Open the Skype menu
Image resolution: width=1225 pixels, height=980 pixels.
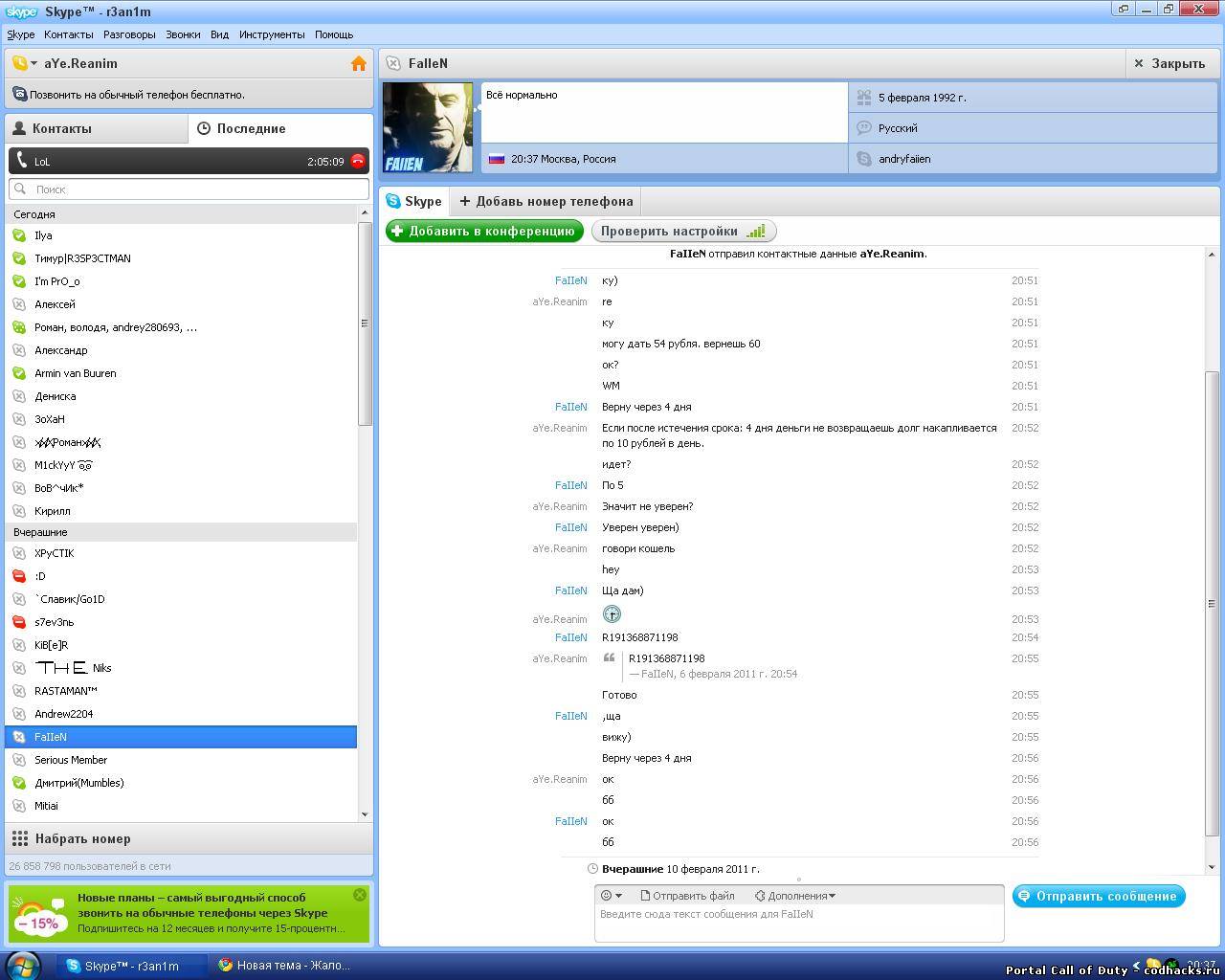[x=21, y=34]
